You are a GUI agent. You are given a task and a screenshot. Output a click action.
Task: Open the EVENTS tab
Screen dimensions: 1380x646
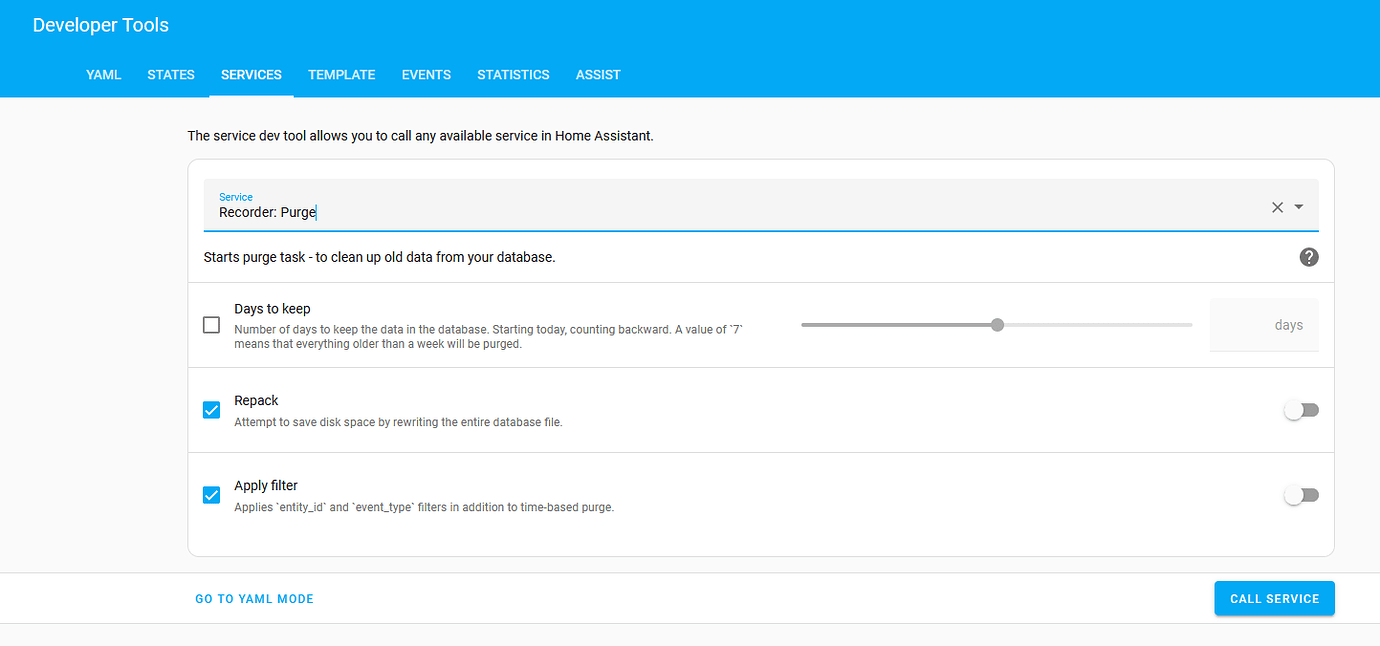click(x=426, y=74)
